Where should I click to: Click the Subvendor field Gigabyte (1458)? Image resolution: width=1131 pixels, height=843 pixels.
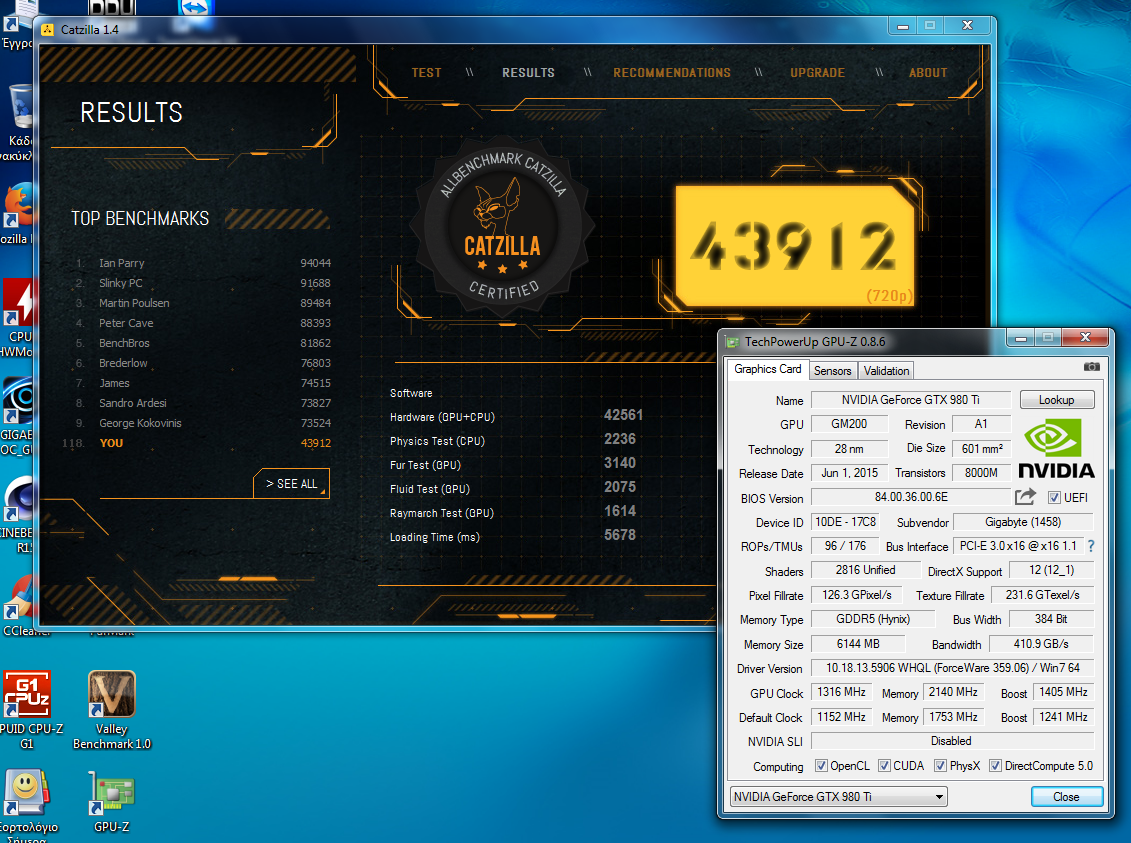pyautogui.click(x=1023, y=521)
